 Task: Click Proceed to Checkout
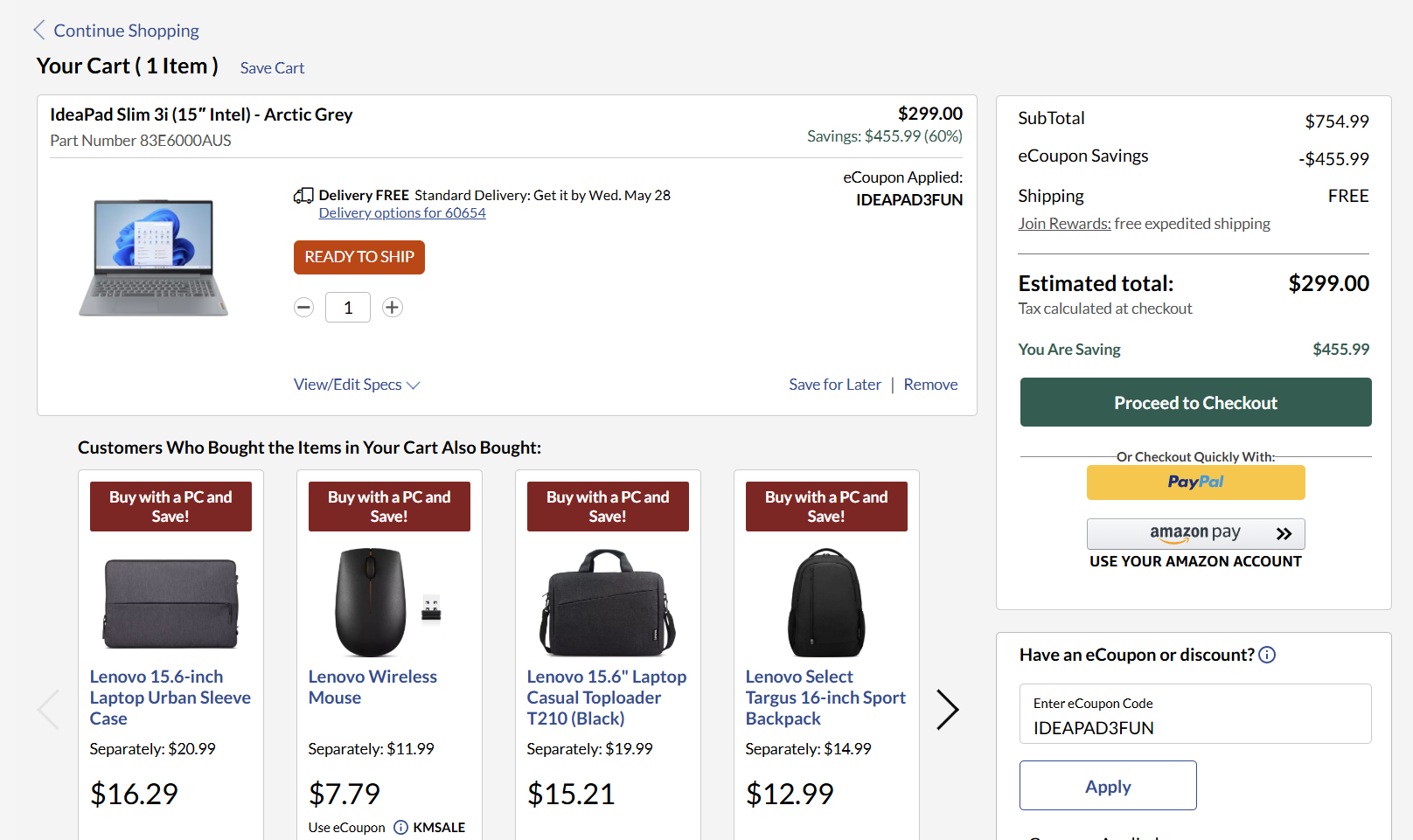[1195, 403]
